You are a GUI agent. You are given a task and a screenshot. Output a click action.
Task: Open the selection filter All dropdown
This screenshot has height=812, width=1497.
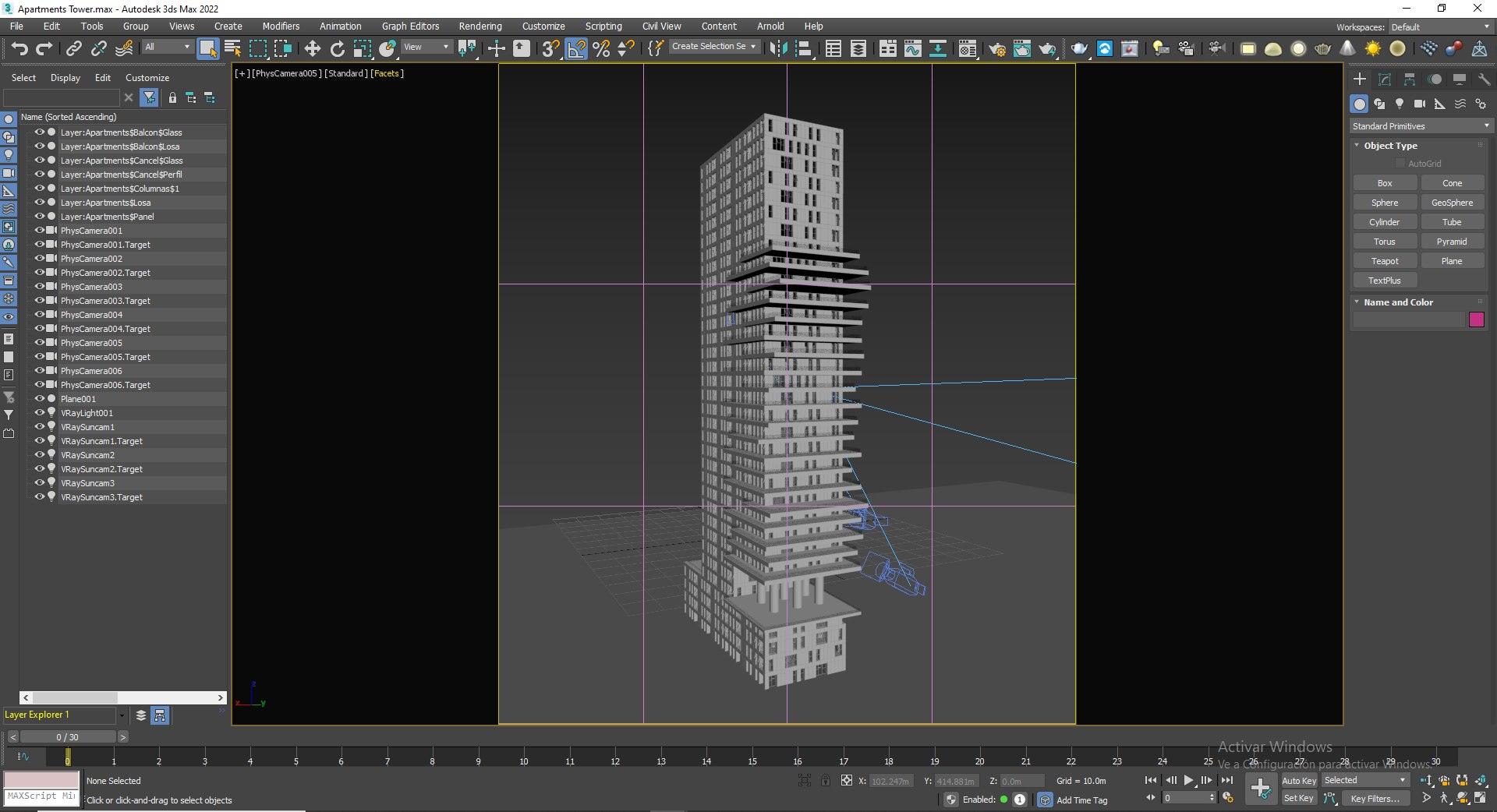coord(167,48)
